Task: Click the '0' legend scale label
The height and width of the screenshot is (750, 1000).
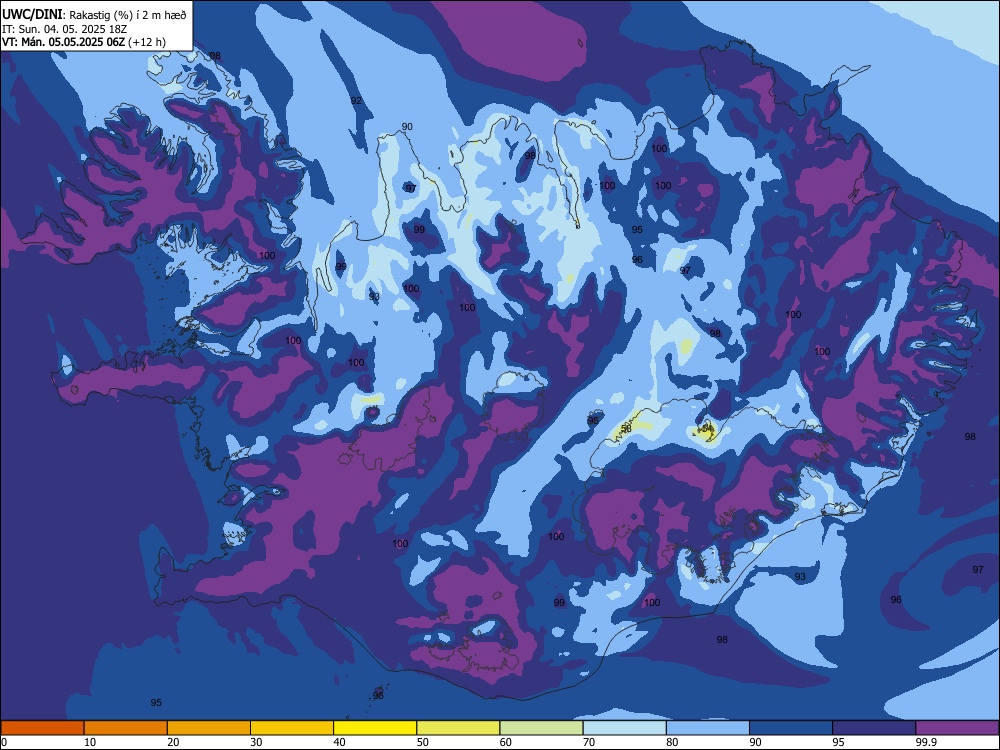Action: (4, 742)
